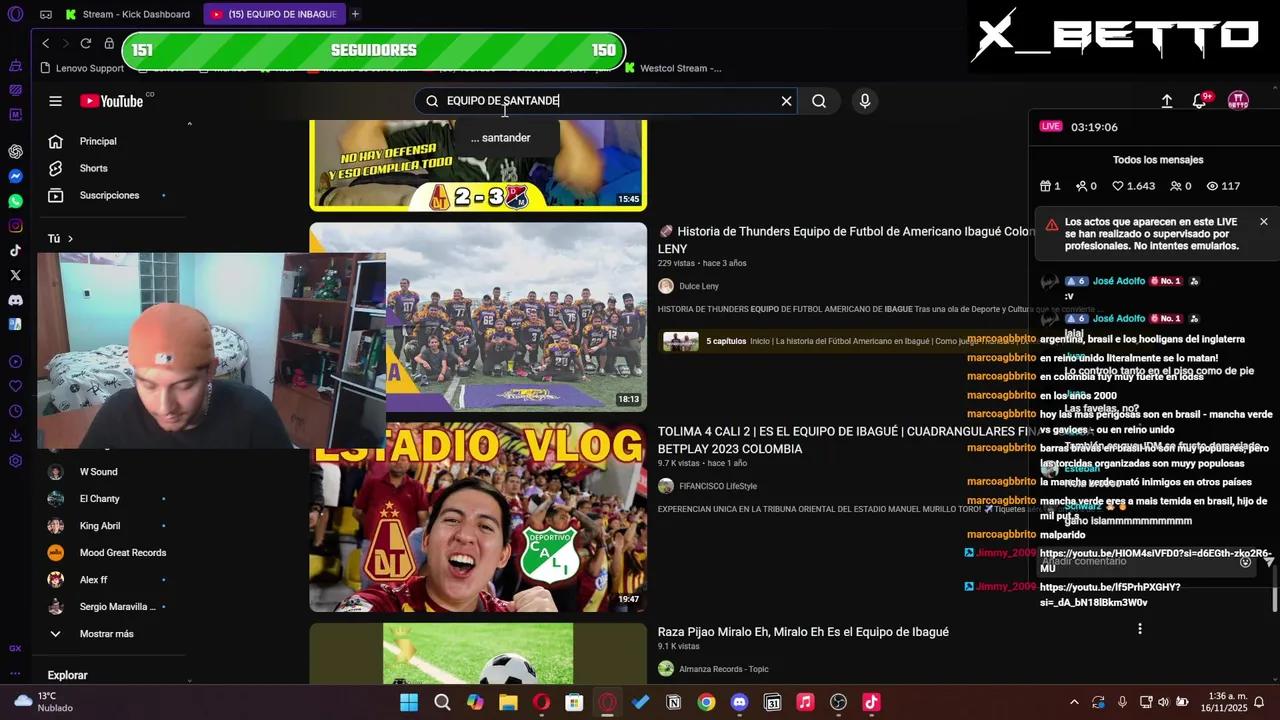Open the Thunders football team video thumbnail
Image resolution: width=1280 pixels, height=720 pixels.
coord(478,317)
